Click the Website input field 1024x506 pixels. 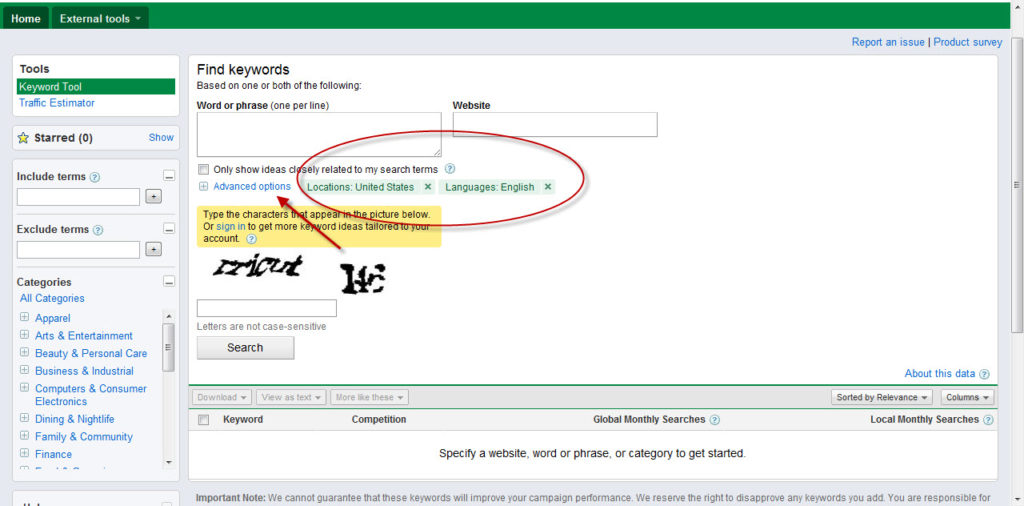pos(555,125)
